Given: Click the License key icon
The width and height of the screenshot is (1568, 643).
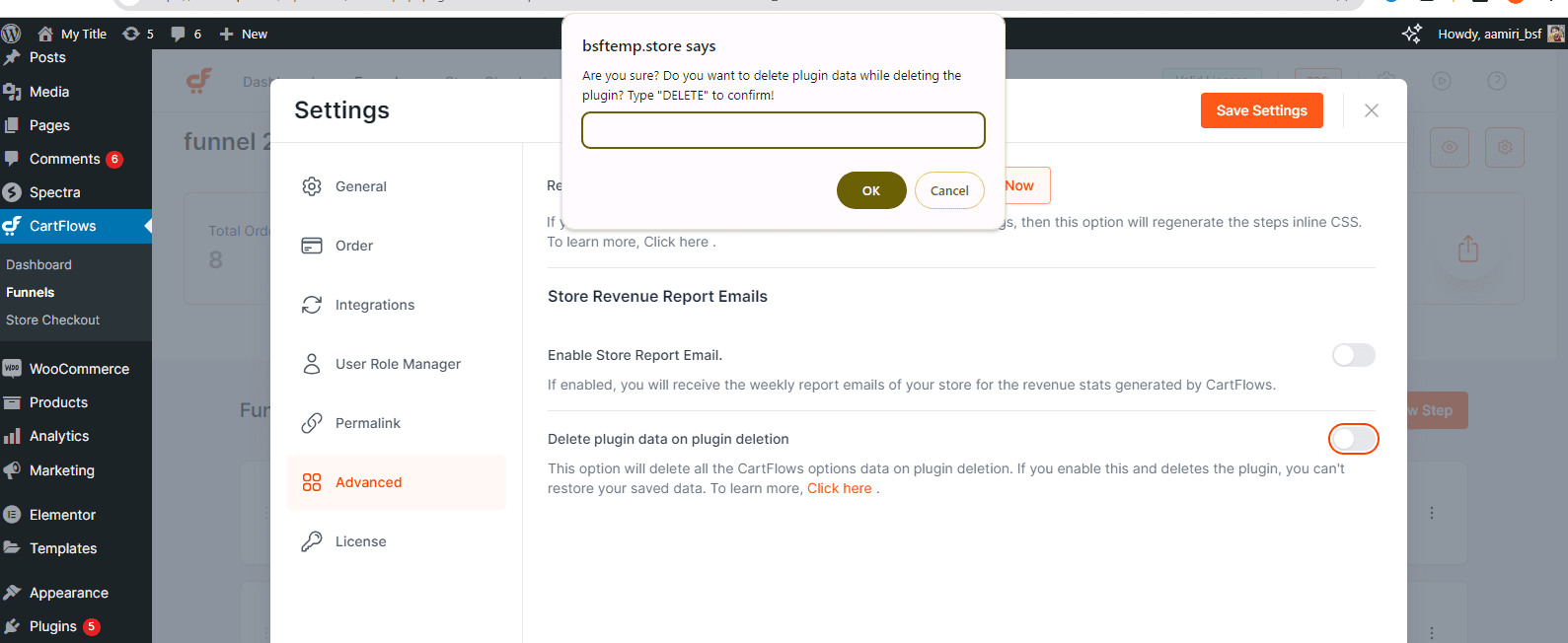Looking at the screenshot, I should 312,541.
